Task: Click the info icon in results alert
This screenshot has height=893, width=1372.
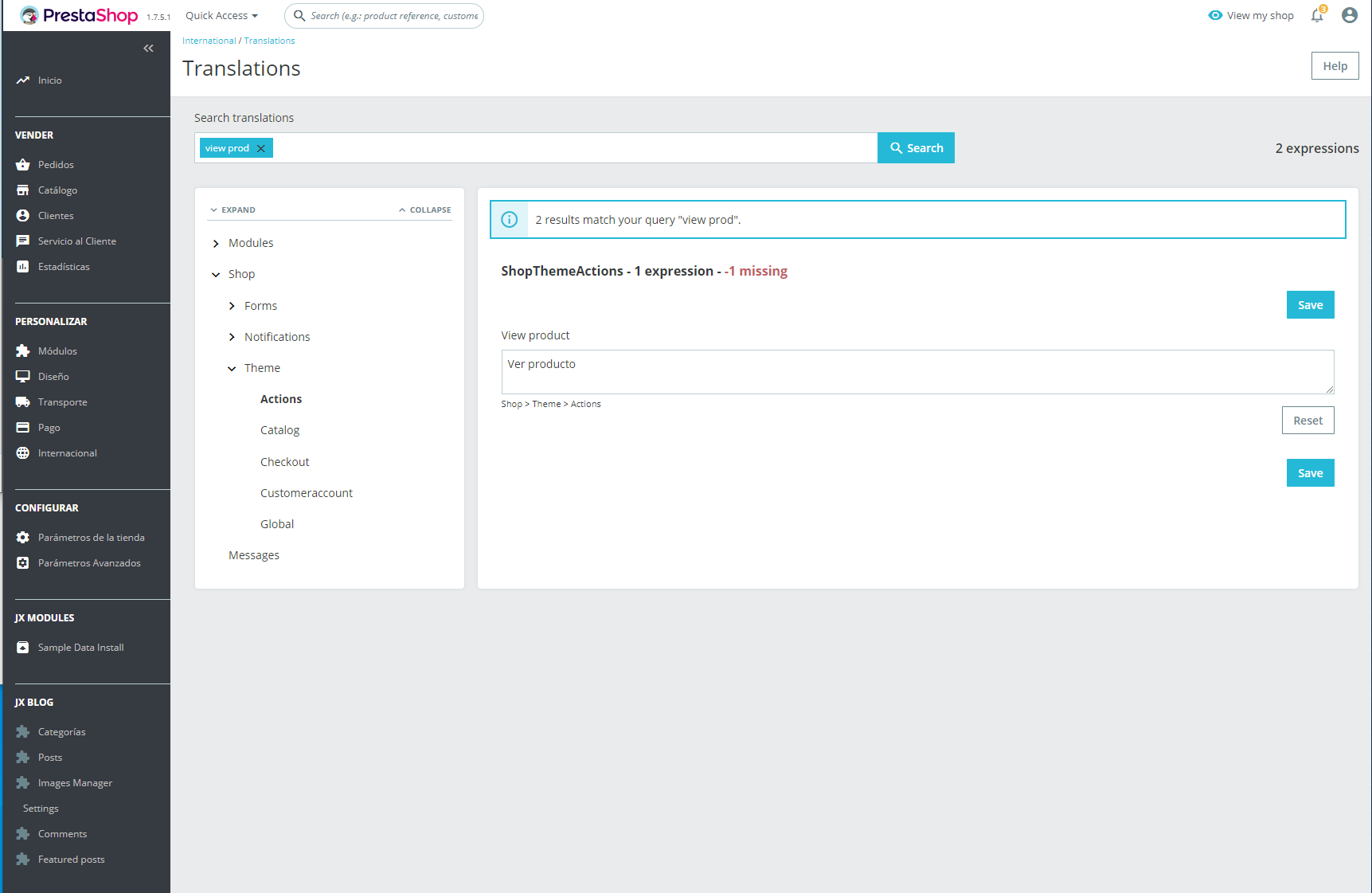Action: point(510,220)
